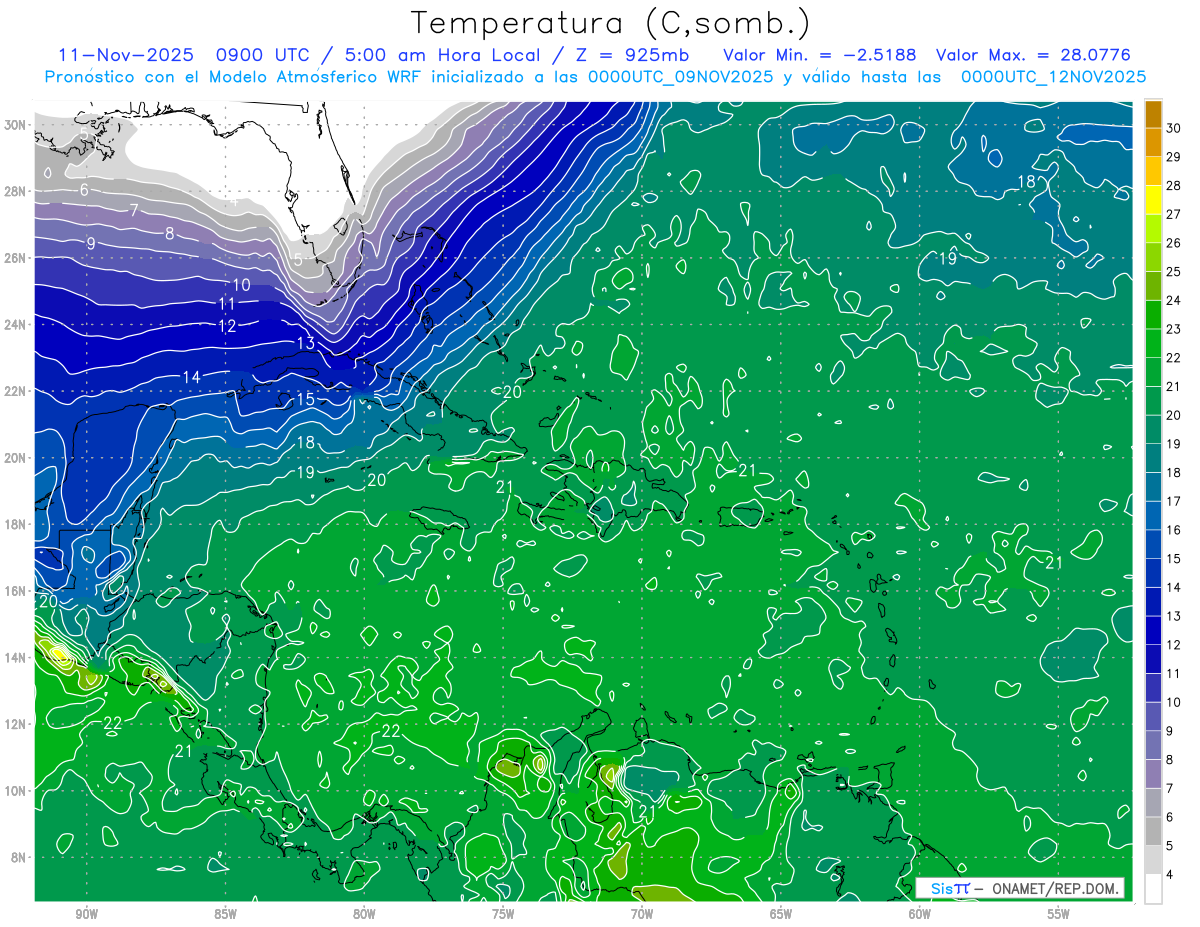This screenshot has height=927, width=1200.
Task: Click the 'Temperatura (C,somb.)' chart title
Action: (x=610, y=23)
